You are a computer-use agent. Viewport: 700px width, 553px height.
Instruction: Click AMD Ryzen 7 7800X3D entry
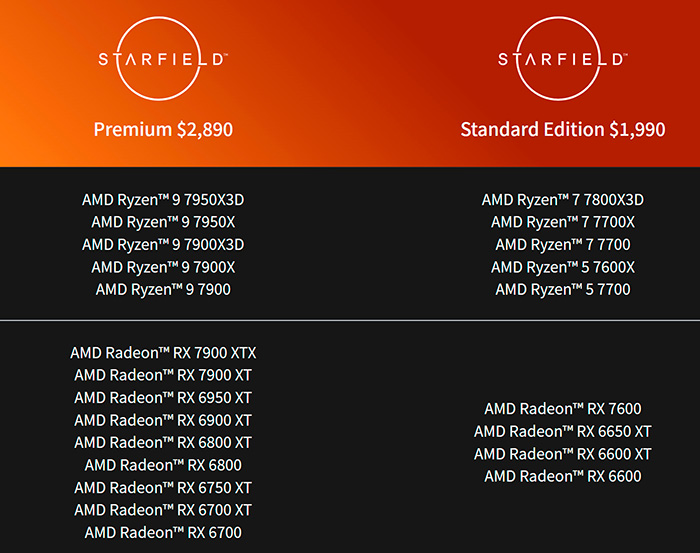pos(562,200)
